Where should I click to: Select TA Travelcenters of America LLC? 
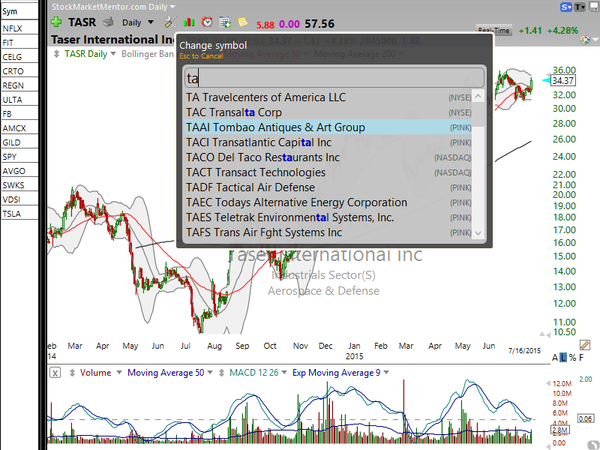(x=328, y=98)
